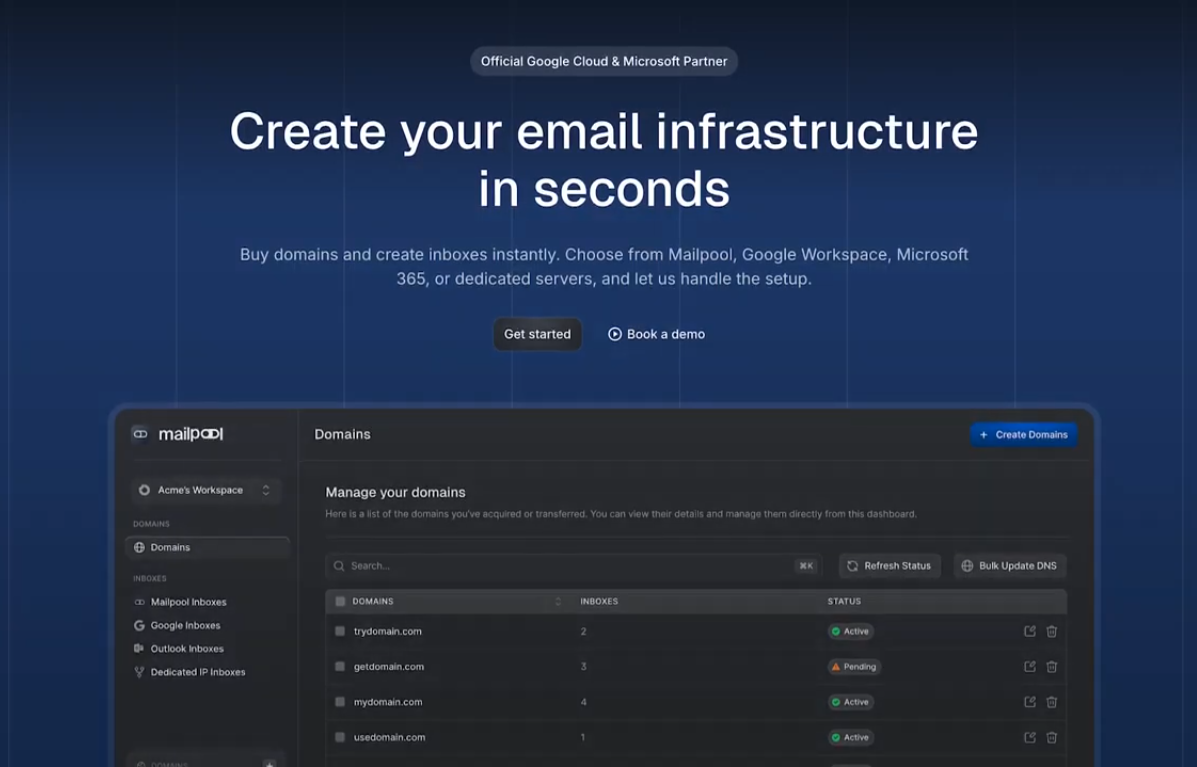Open Domains in the sidebar
The width and height of the screenshot is (1197, 767).
(207, 547)
